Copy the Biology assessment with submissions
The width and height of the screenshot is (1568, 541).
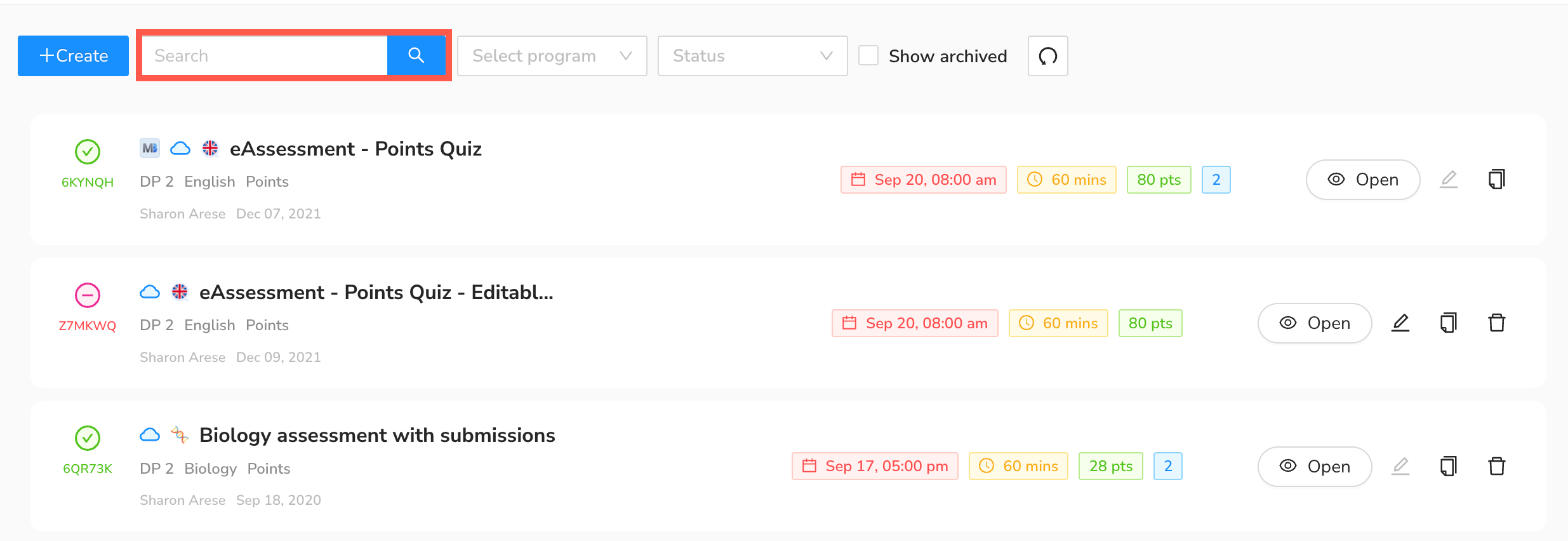point(1448,467)
